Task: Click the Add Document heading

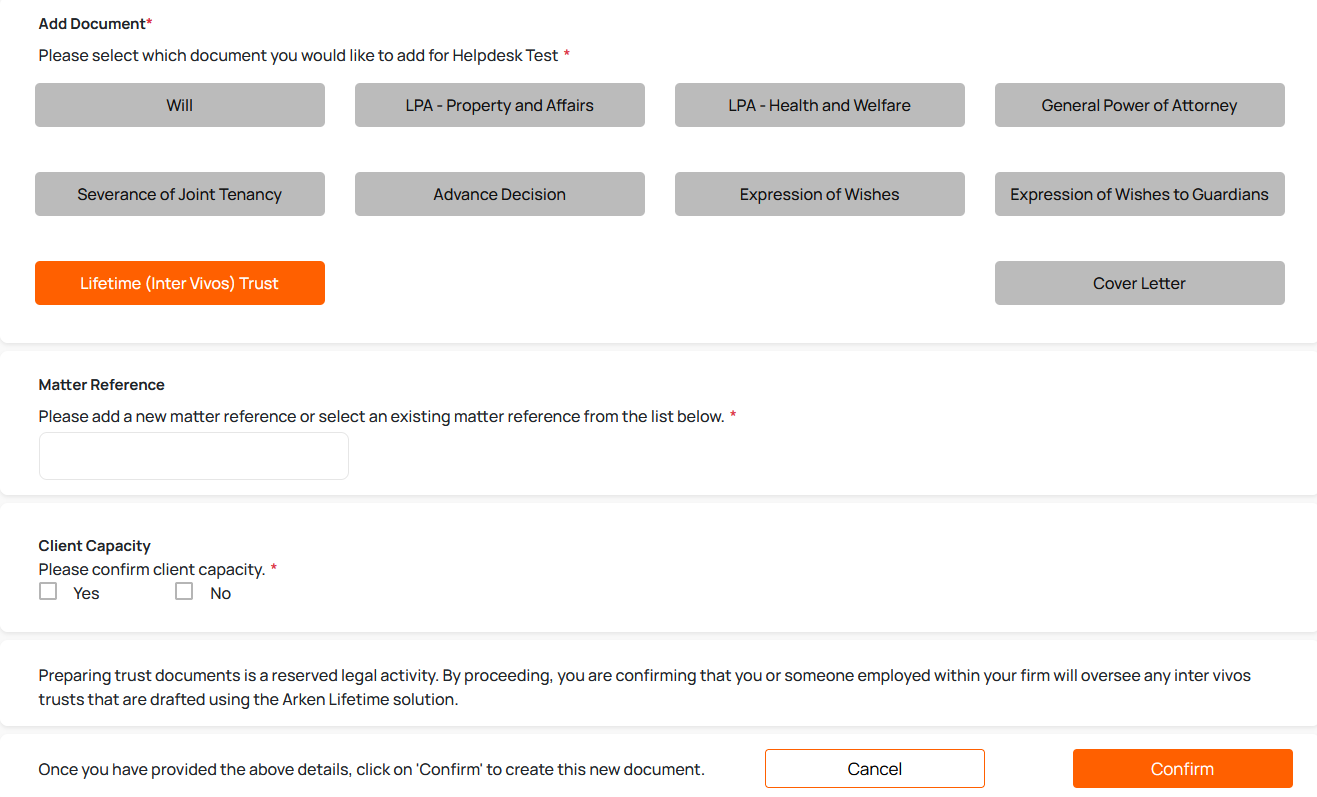Action: point(93,23)
